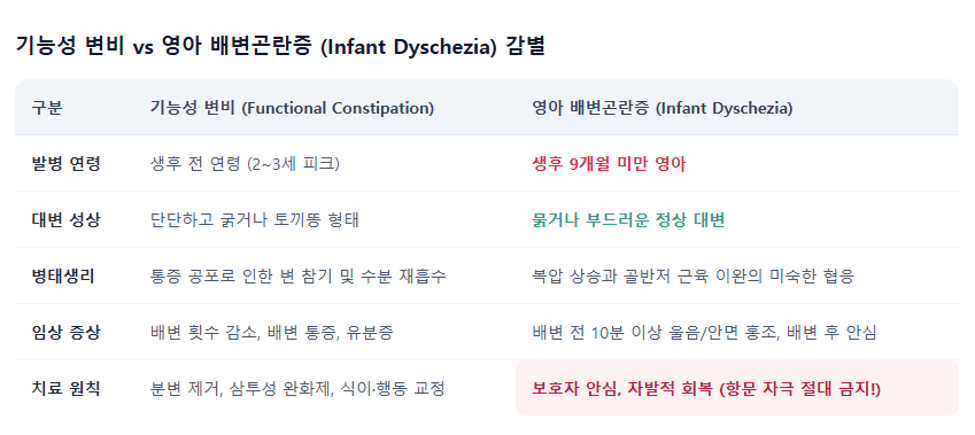Select the 임상 증상 row label

(65, 332)
